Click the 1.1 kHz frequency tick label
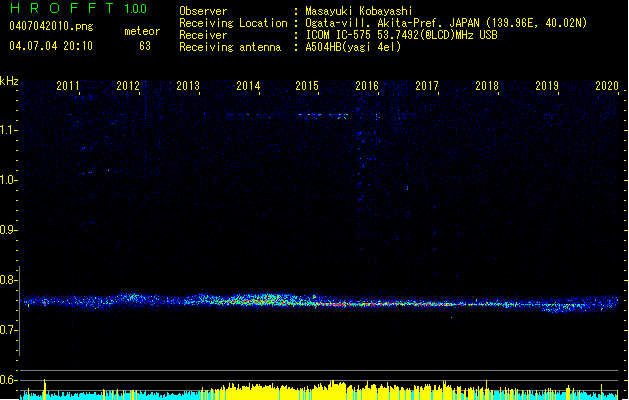Screen dimensions: 629x400 pos(9,130)
